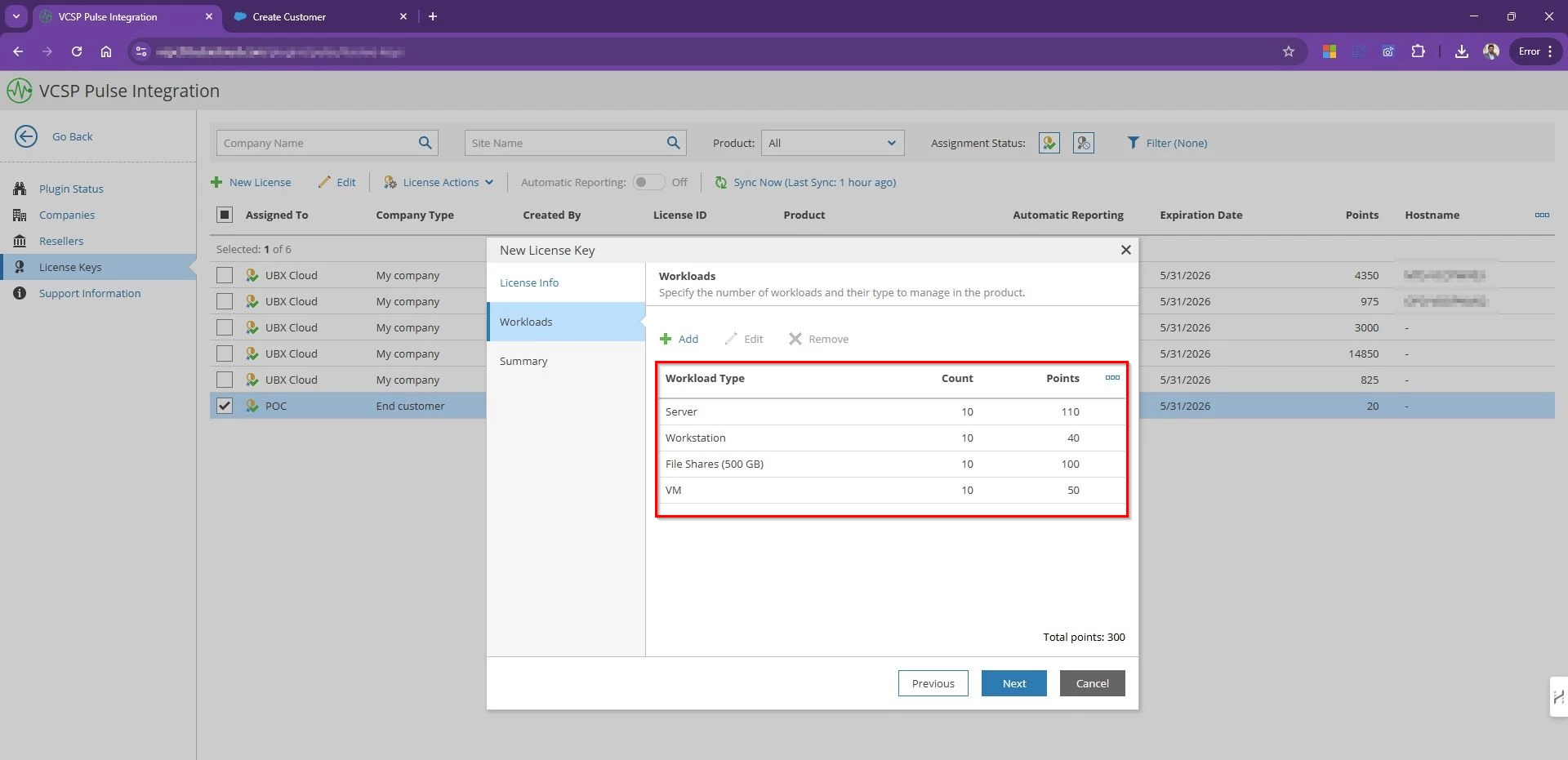1568x760 pixels.
Task: Open the Product dropdown
Action: click(x=832, y=143)
